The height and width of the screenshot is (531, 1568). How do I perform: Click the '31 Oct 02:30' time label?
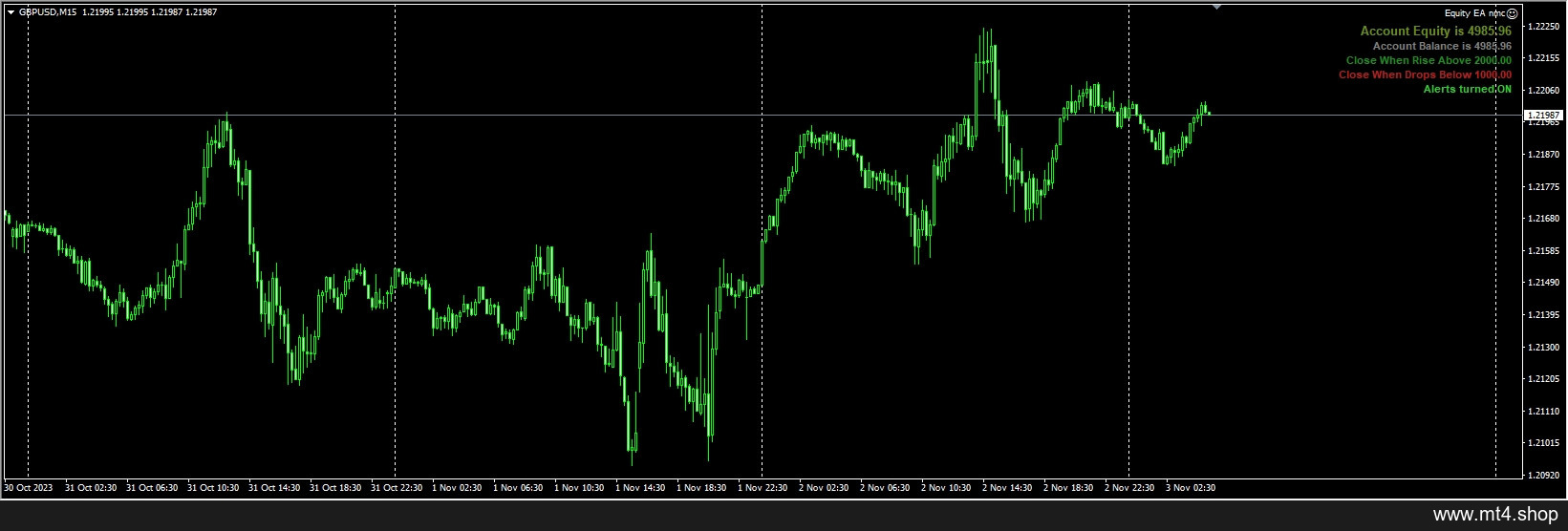point(91,488)
